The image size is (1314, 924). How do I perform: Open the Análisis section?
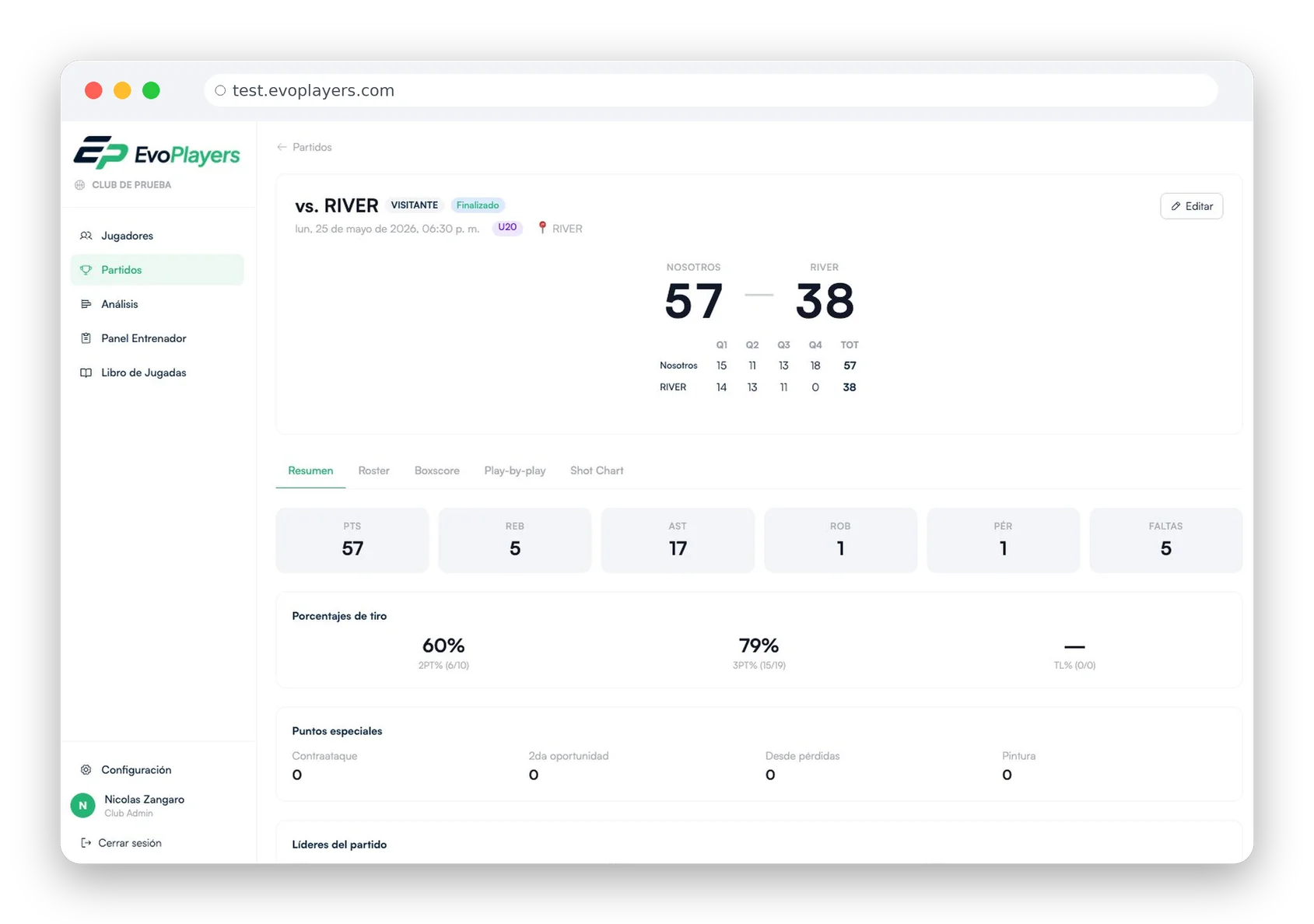coord(157,304)
